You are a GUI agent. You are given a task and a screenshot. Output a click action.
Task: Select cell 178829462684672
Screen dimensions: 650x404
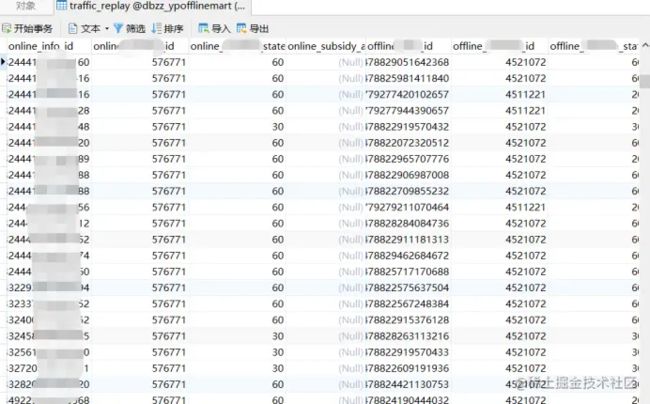click(407, 256)
